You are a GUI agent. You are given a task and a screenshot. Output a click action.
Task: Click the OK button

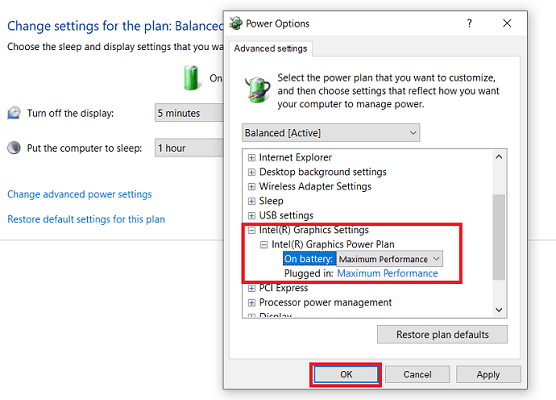pyautogui.click(x=346, y=374)
